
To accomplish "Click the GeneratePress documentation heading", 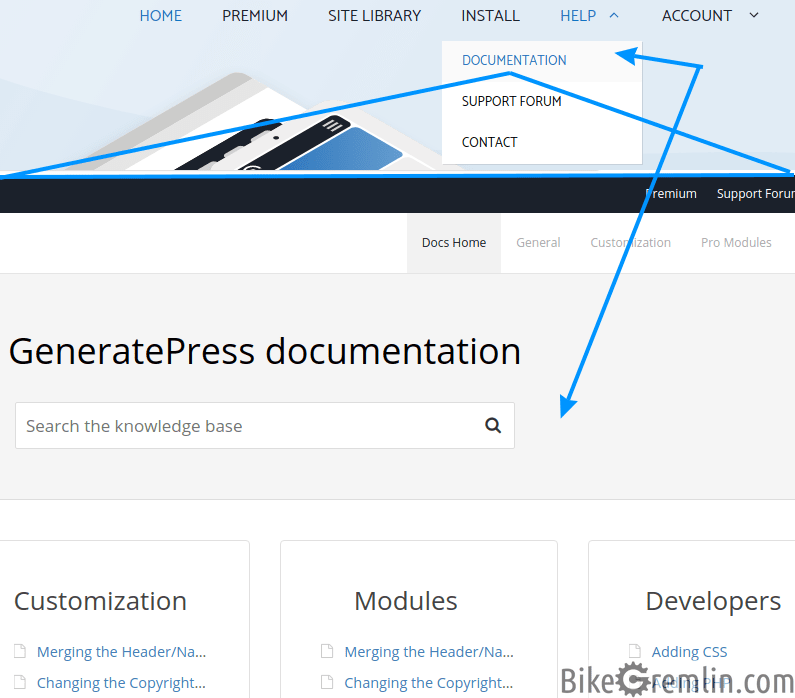I will [x=265, y=351].
